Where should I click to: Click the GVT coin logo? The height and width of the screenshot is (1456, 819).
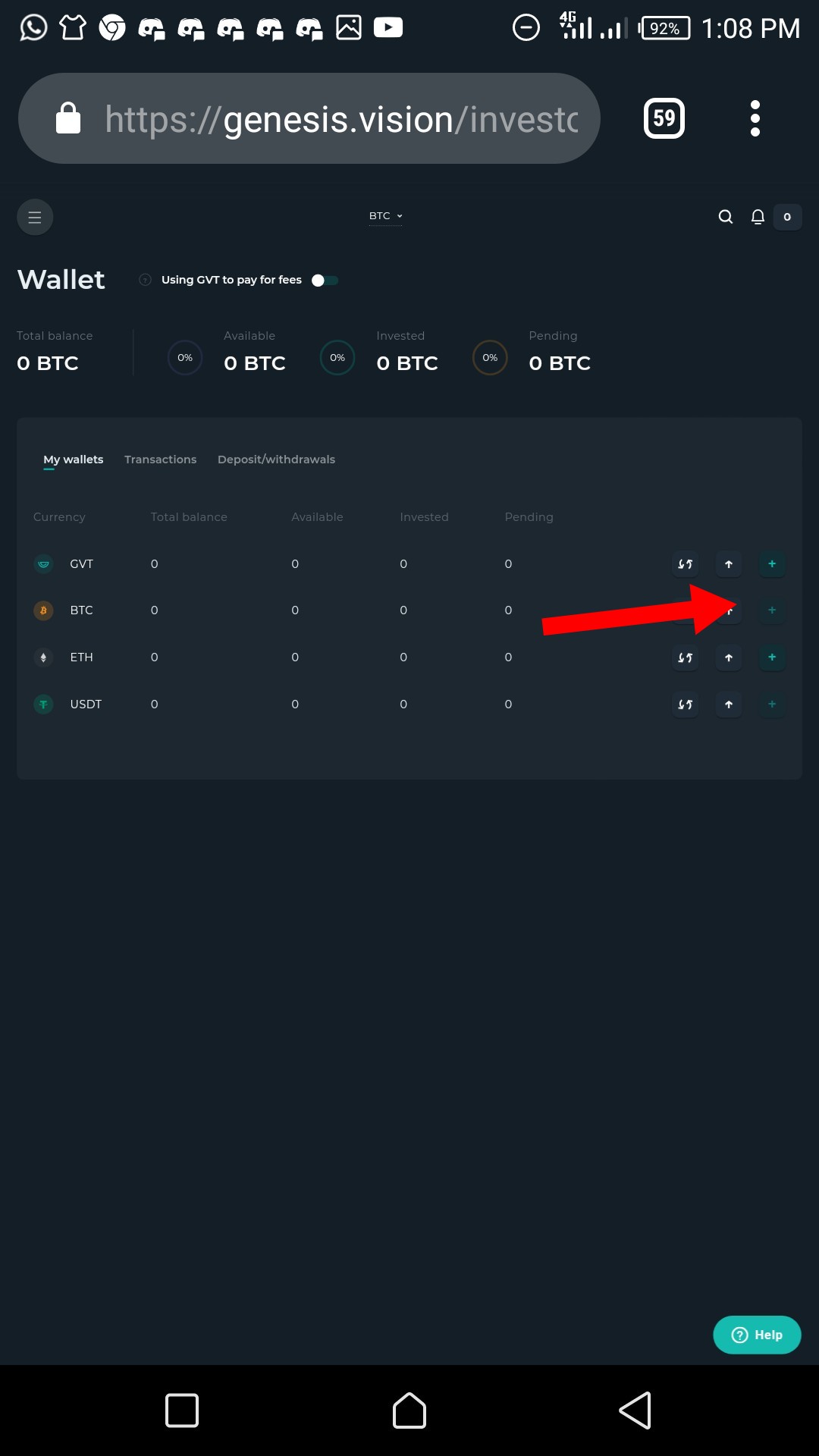[x=43, y=563]
